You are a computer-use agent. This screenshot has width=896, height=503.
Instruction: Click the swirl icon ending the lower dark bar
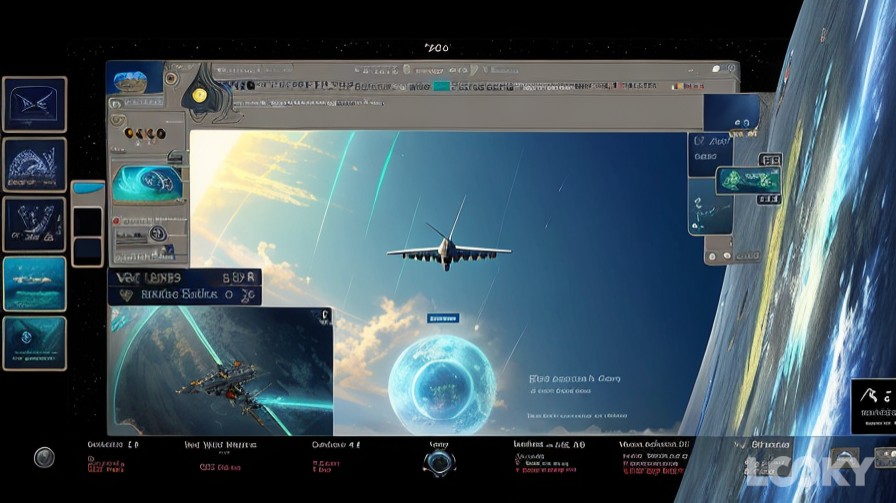(x=248, y=296)
